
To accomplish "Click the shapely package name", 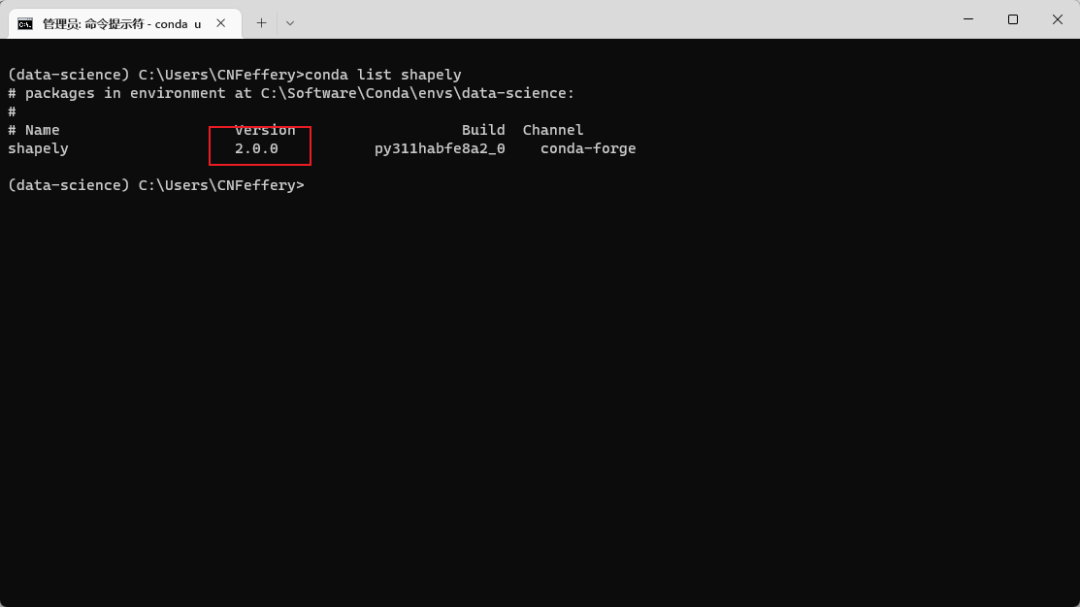I will pyautogui.click(x=37, y=147).
